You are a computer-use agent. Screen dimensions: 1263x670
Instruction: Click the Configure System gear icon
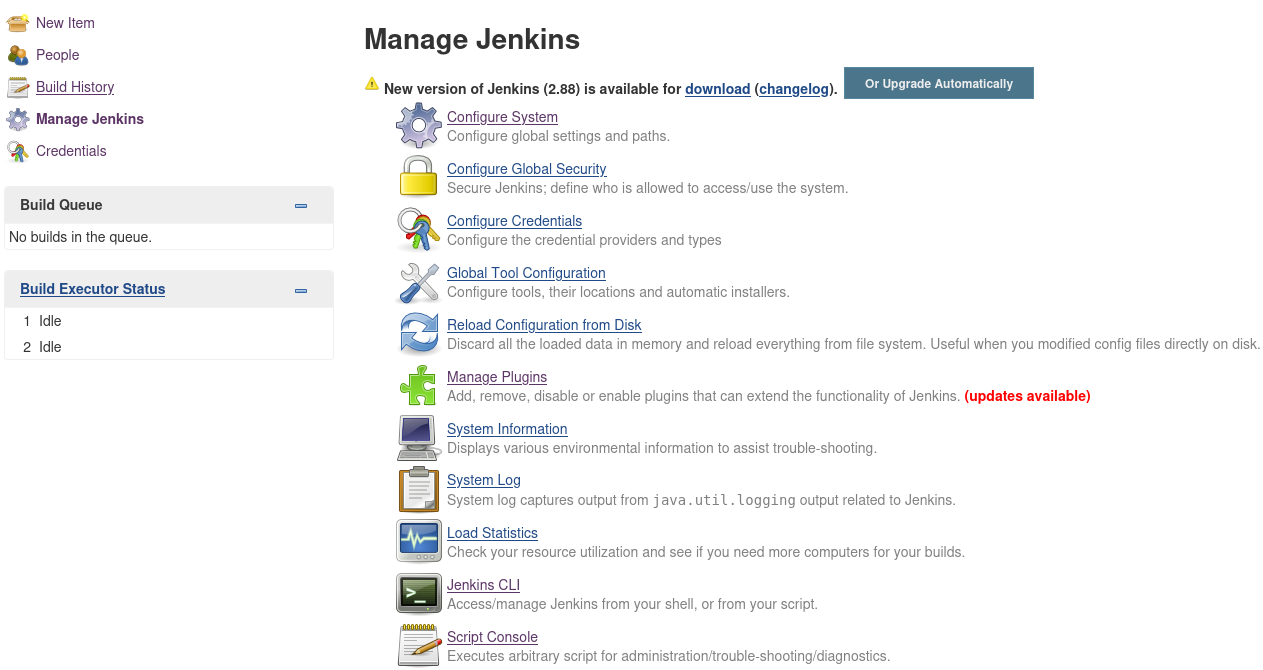click(x=418, y=126)
